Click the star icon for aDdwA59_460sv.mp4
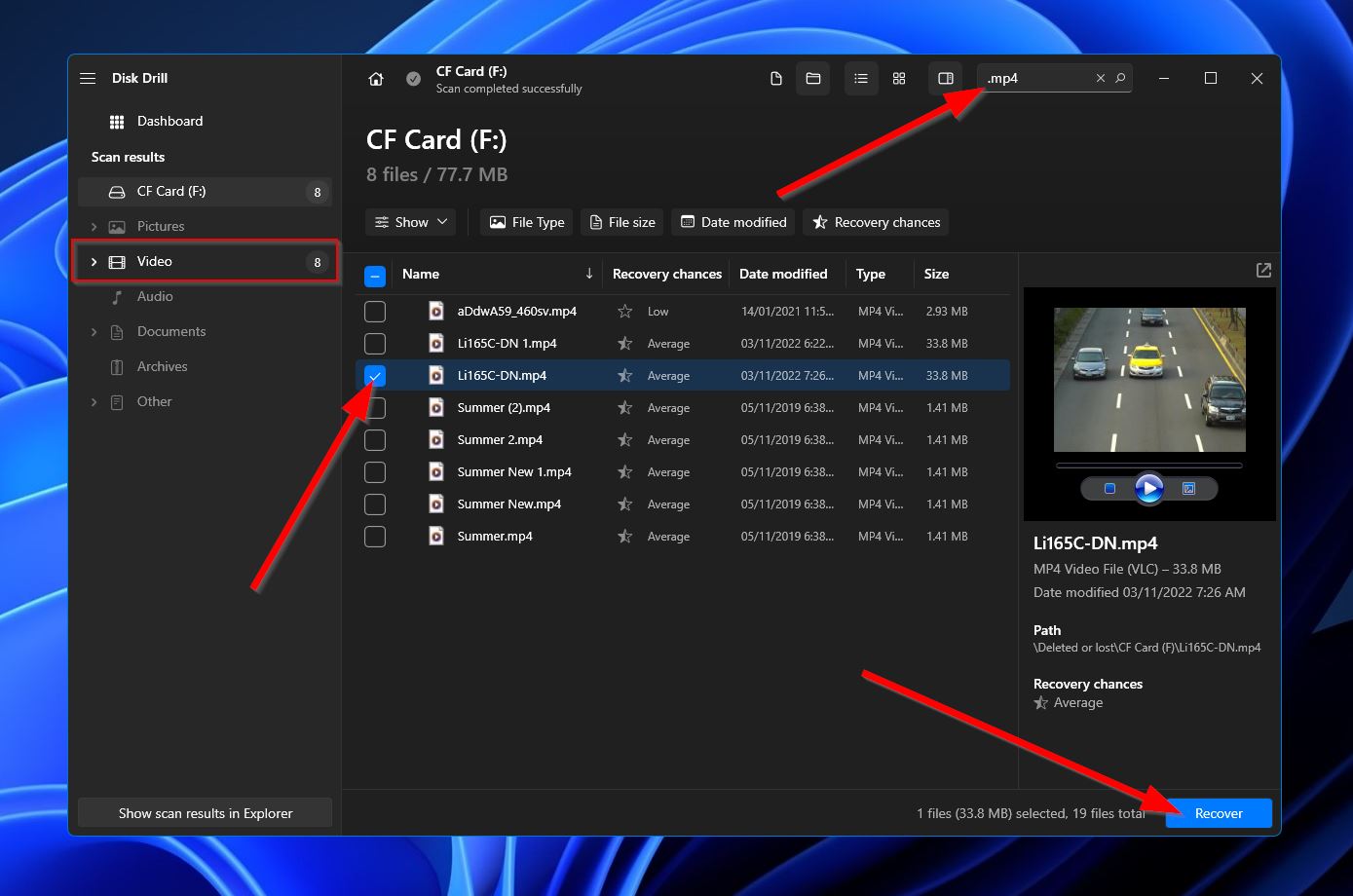 click(625, 312)
